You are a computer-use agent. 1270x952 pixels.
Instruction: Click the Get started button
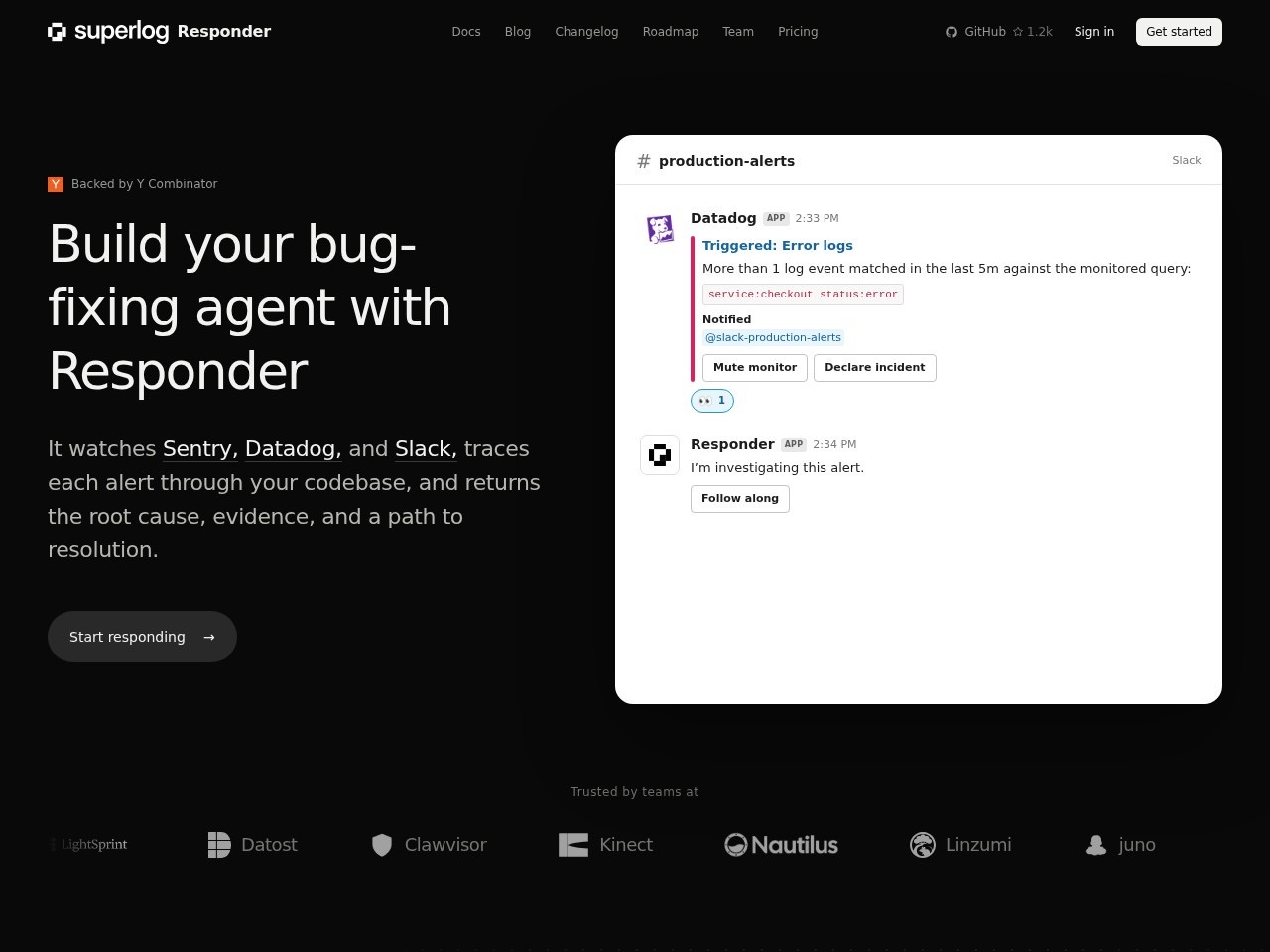point(1179,32)
